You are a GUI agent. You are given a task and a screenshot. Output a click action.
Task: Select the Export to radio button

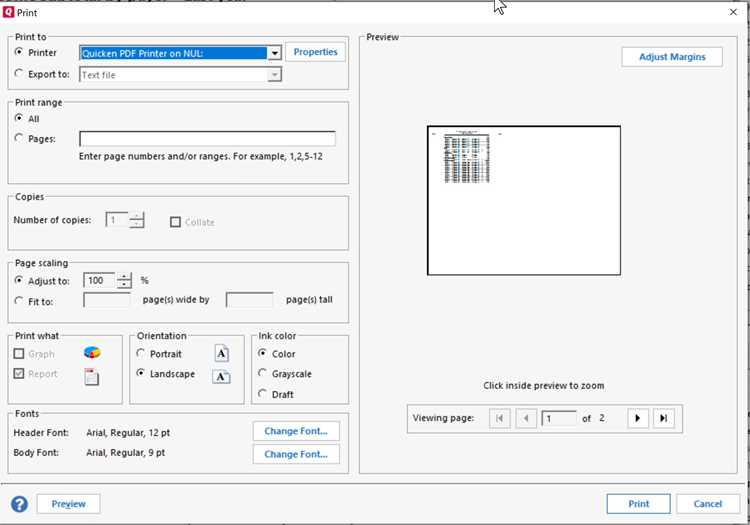coord(19,73)
